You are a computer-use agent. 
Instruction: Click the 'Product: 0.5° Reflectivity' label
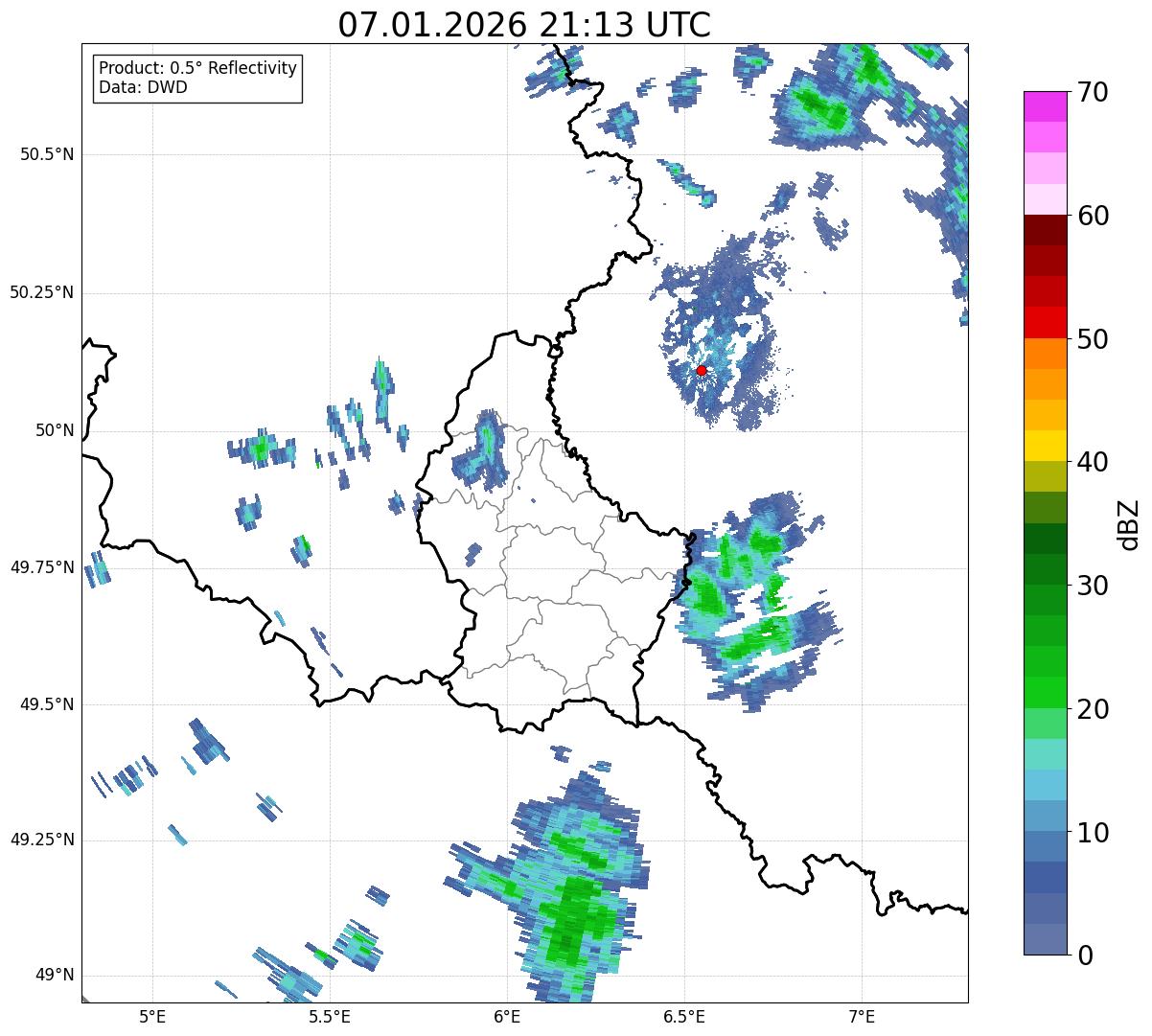(x=197, y=69)
